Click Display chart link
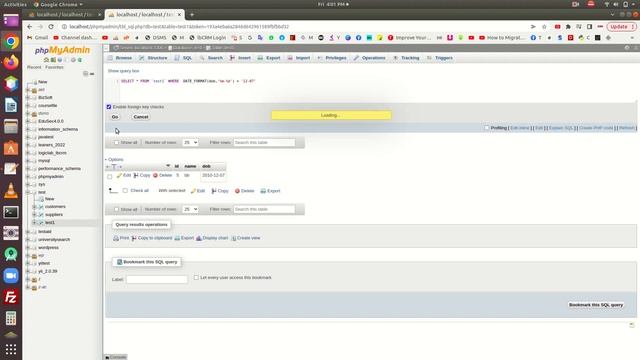The height and width of the screenshot is (360, 640). pyautogui.click(x=212, y=238)
